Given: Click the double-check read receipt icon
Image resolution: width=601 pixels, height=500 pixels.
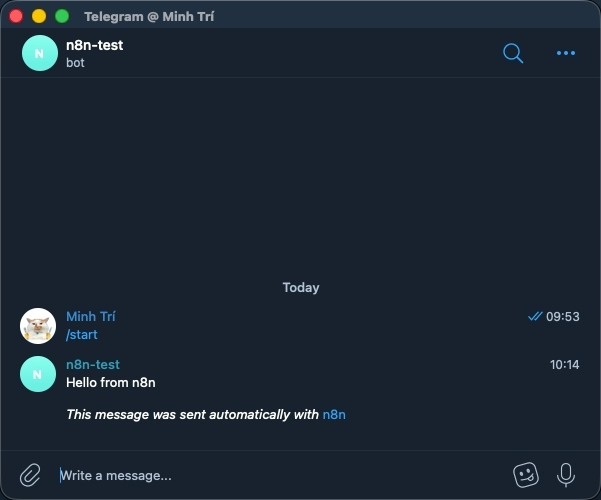Looking at the screenshot, I should click(534, 316).
